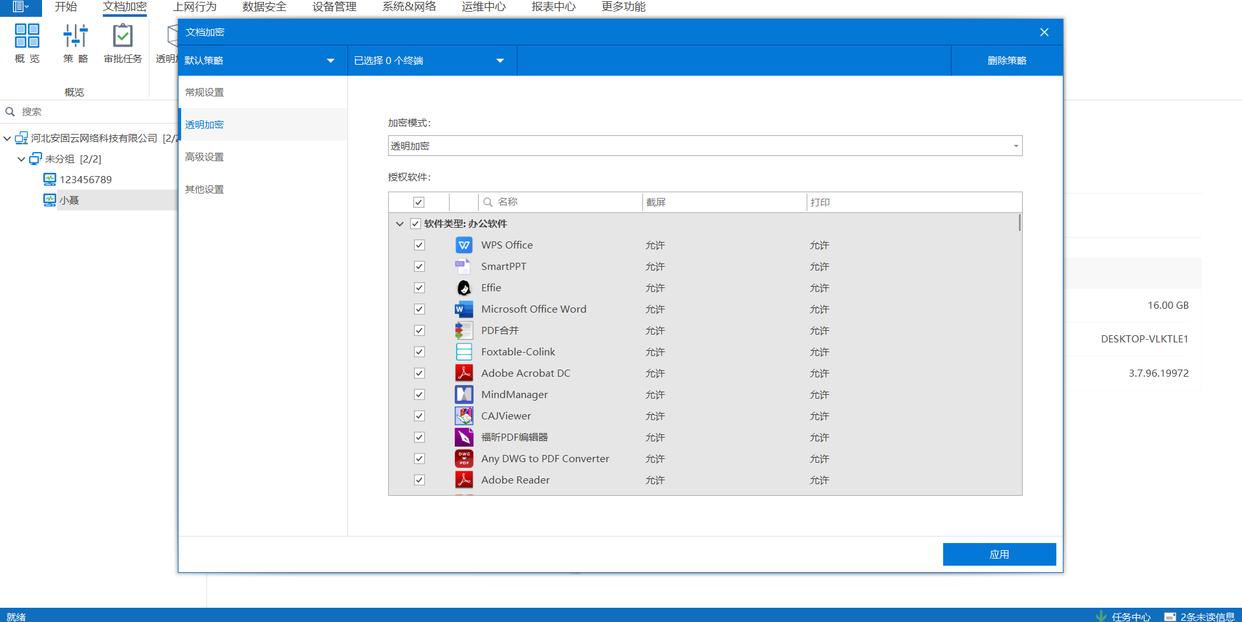This screenshot has width=1242, height=622.
Task: Click the CAJViewer app icon
Action: 464,416
